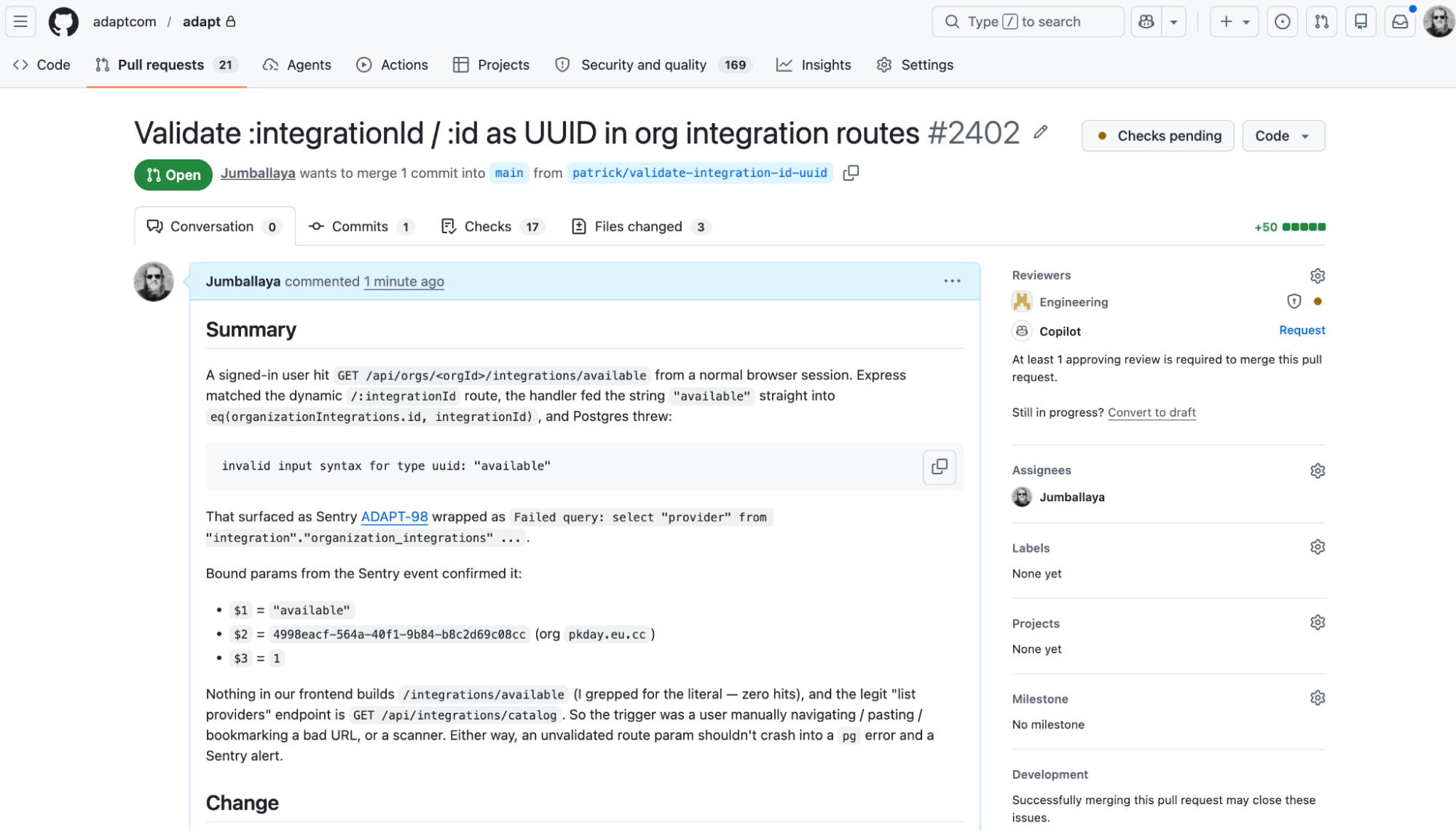Open the Checks tab with 17
1456x832 pixels.
click(493, 227)
